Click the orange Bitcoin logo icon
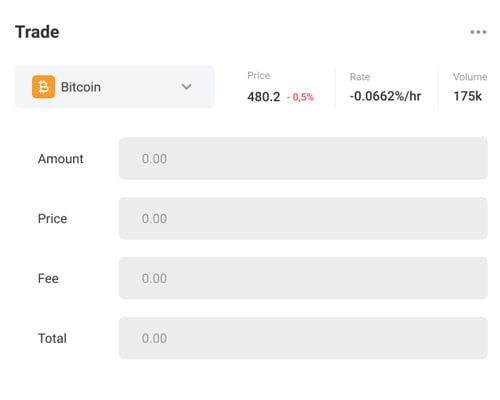500x400 pixels. [43, 87]
